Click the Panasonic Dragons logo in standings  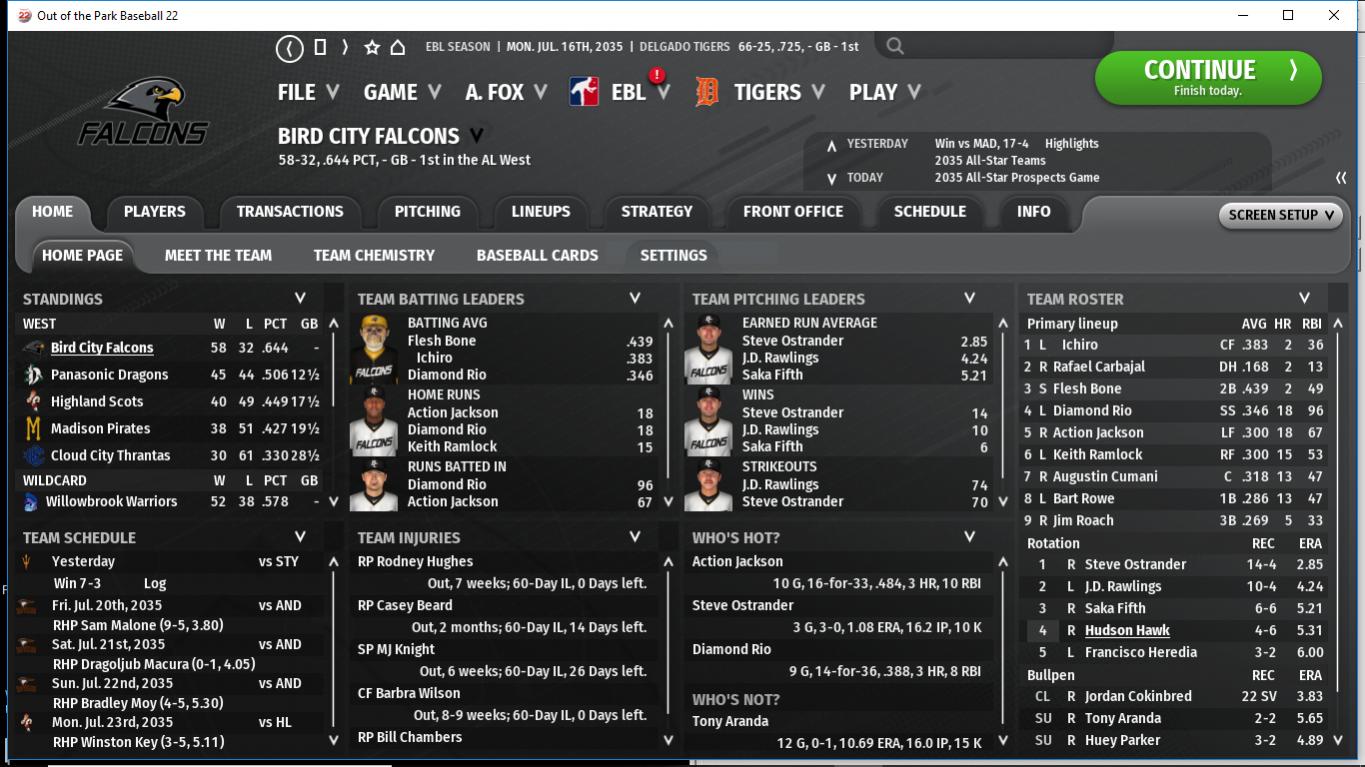coord(33,375)
